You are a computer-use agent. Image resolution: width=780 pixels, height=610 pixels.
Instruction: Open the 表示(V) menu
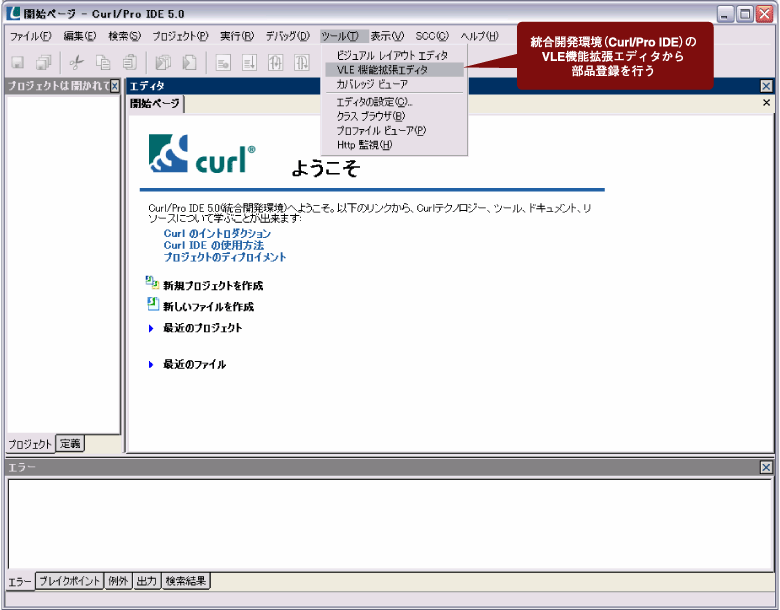[387, 36]
